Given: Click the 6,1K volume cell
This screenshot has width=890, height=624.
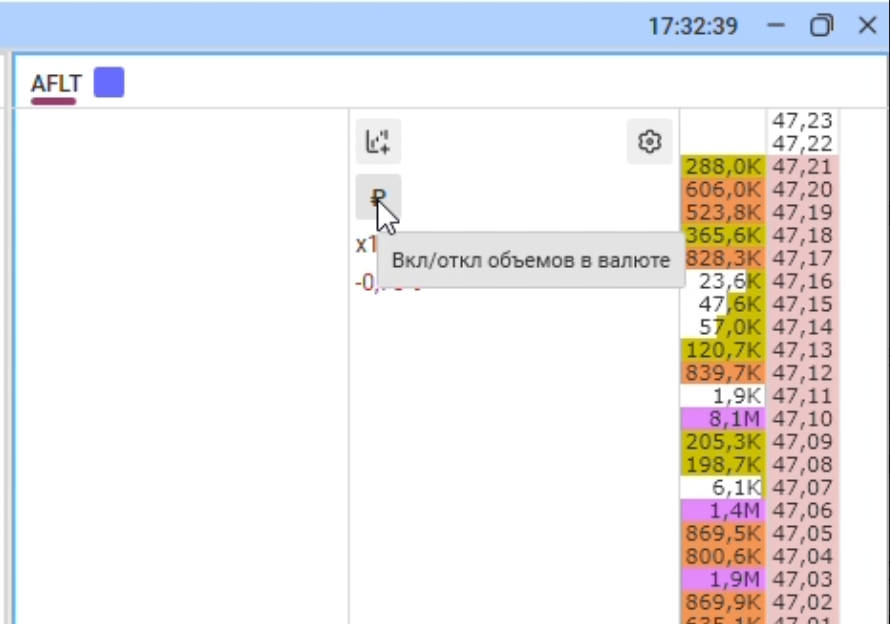Looking at the screenshot, I should coord(723,487).
